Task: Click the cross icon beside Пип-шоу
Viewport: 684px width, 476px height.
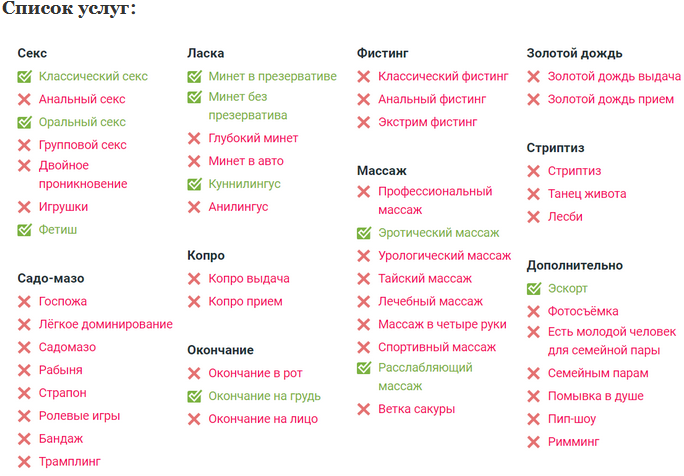Action: [534, 419]
